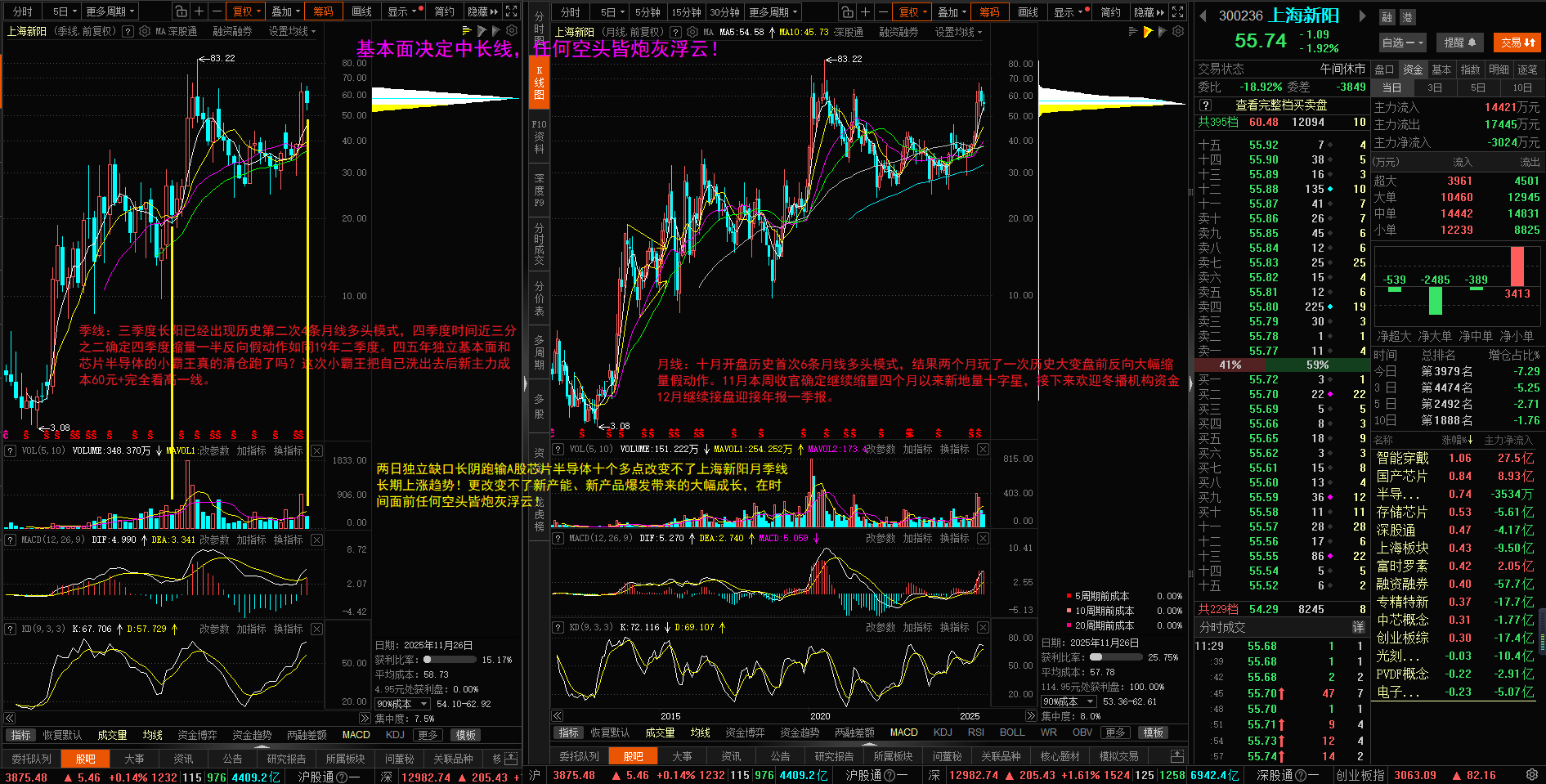Open 股吧 tab under left chart
The image size is (1546, 784).
click(86, 759)
